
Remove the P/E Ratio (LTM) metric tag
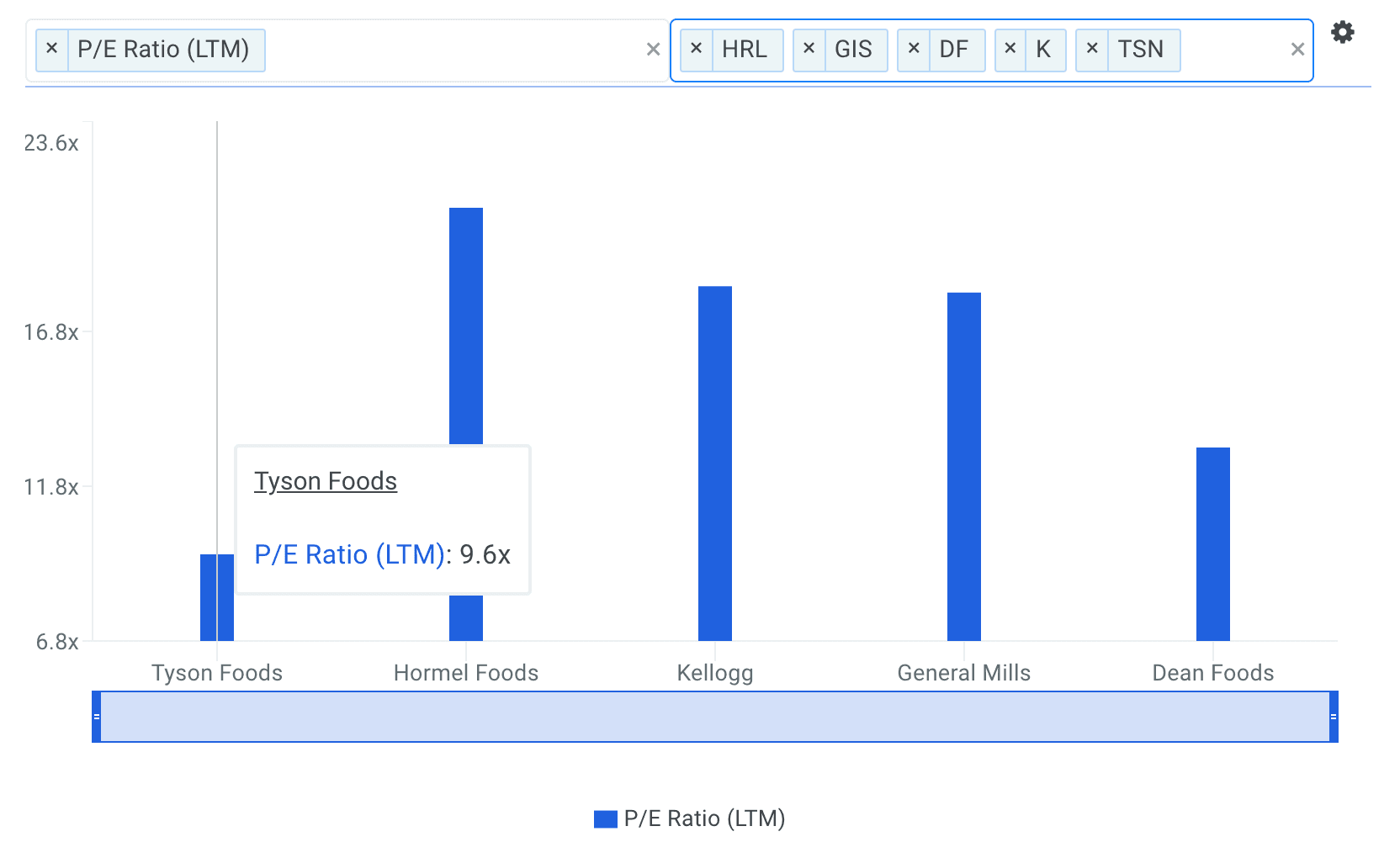(52, 49)
